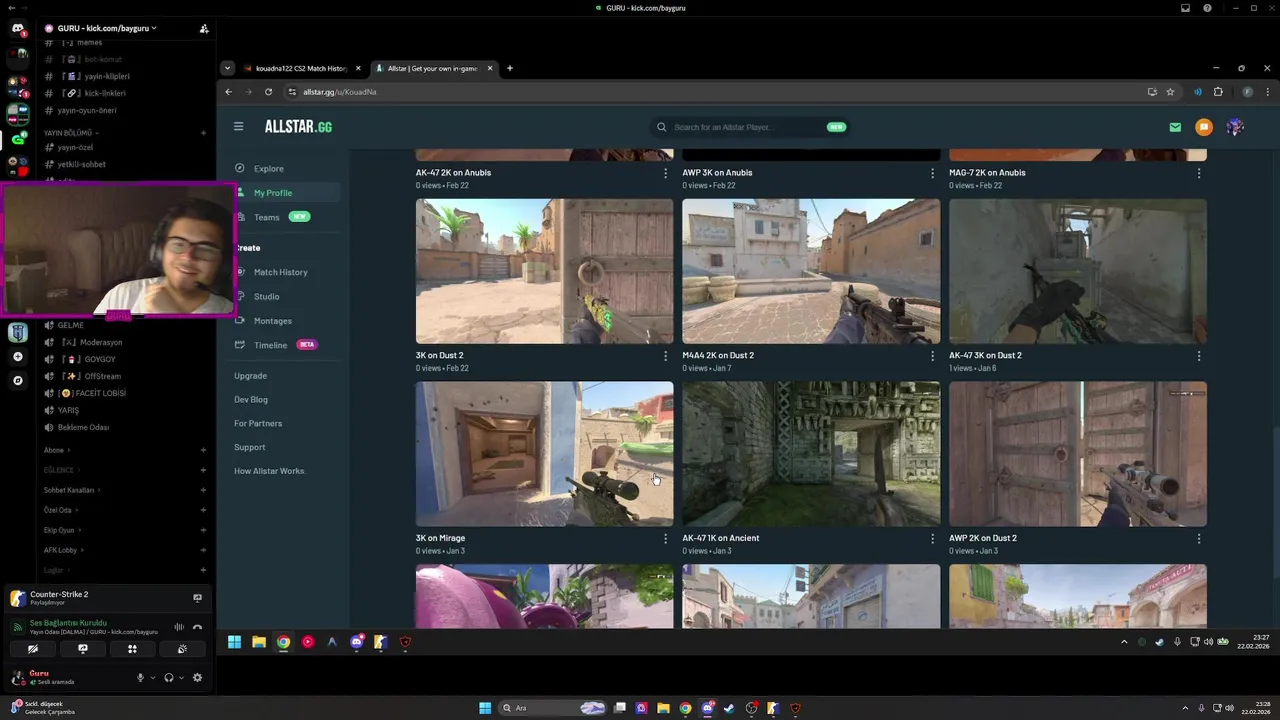This screenshot has height=720, width=1280.
Task: Open Explore in the Allstar sidebar
Action: (x=268, y=168)
